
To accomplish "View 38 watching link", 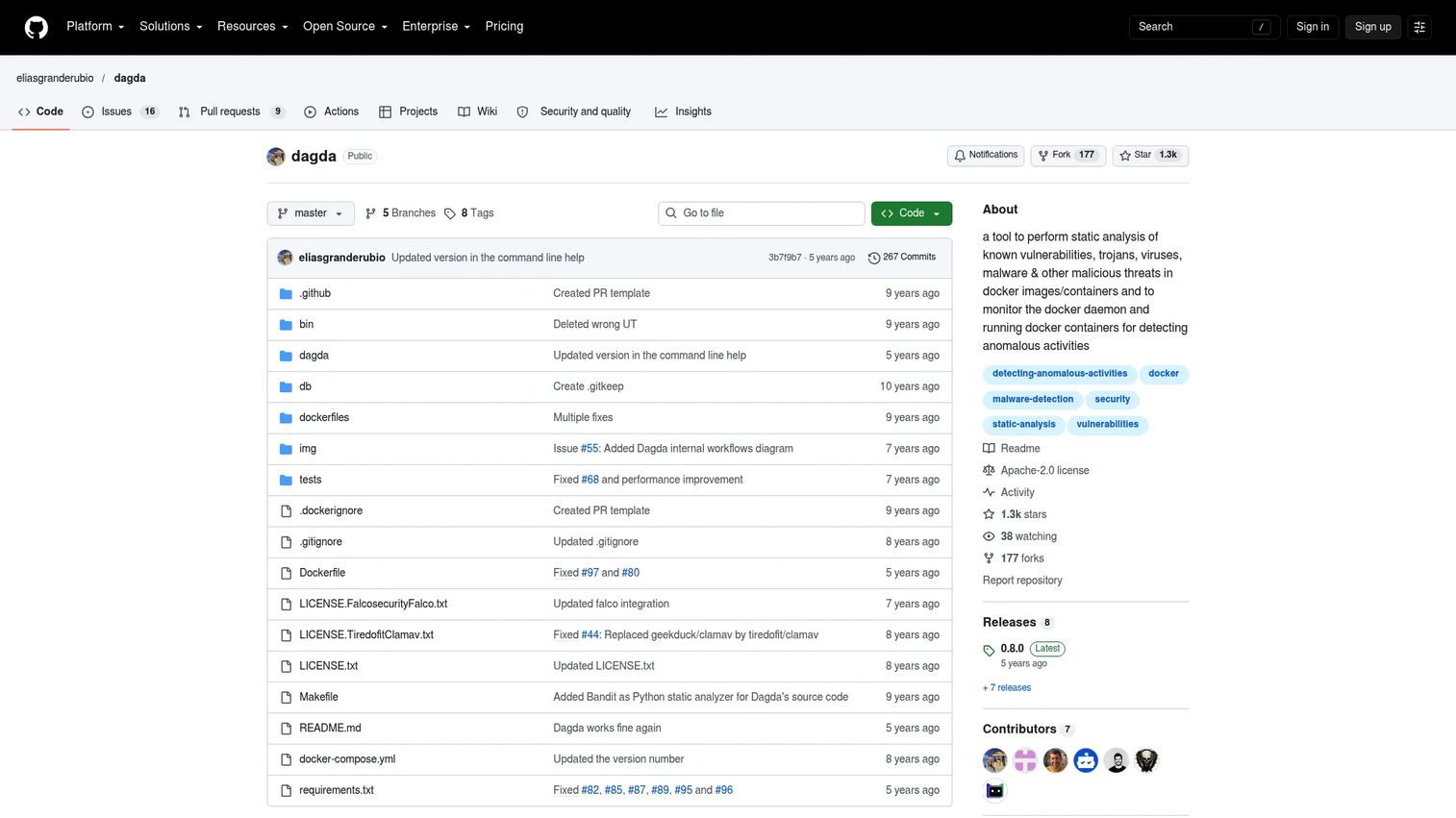I will click(1019, 537).
